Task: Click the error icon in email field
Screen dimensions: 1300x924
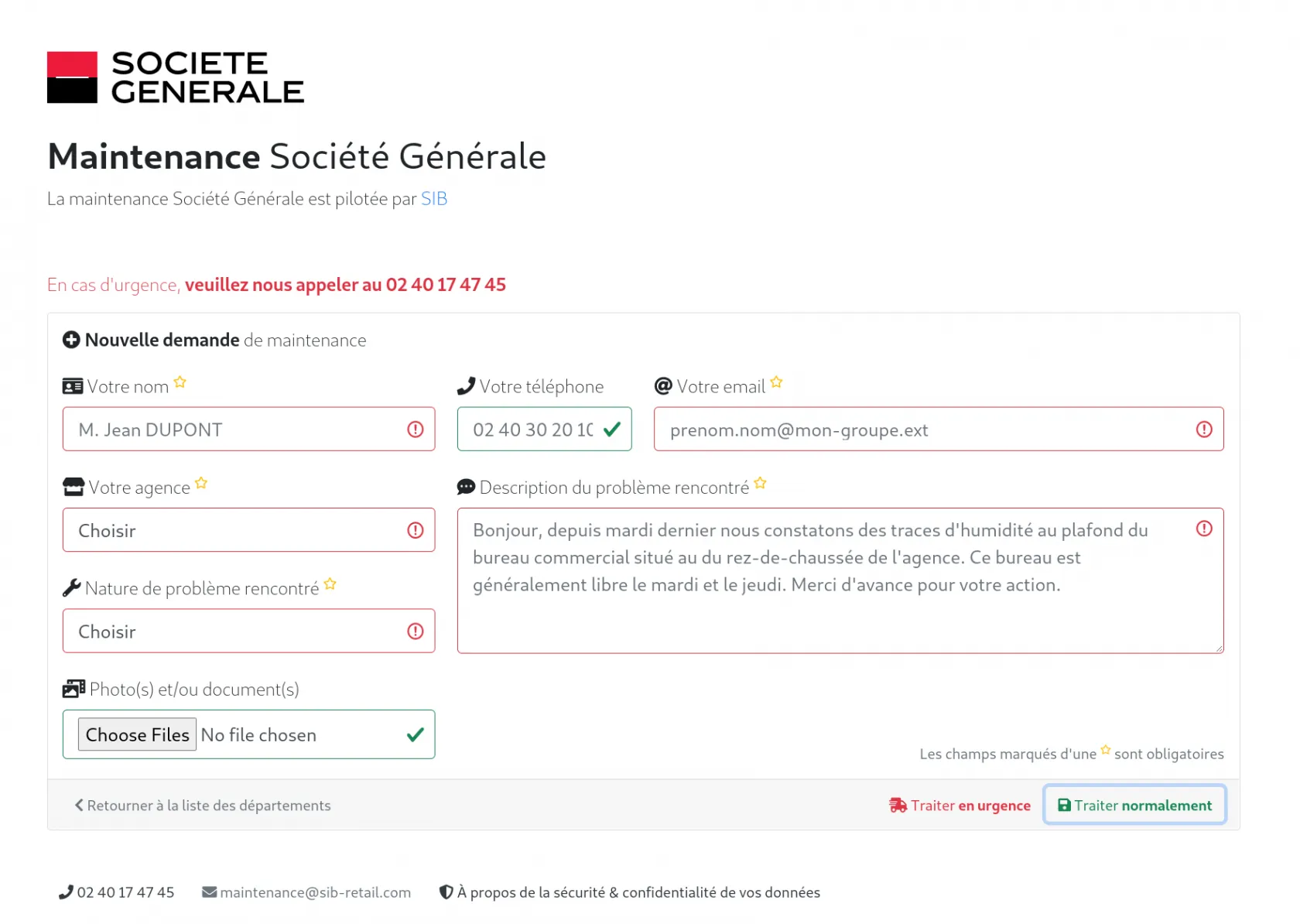Action: [1203, 429]
